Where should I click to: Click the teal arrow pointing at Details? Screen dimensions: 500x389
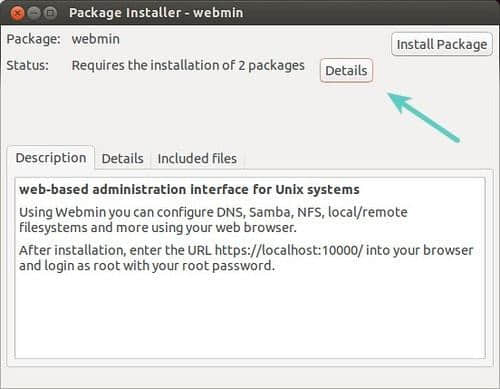tap(423, 117)
